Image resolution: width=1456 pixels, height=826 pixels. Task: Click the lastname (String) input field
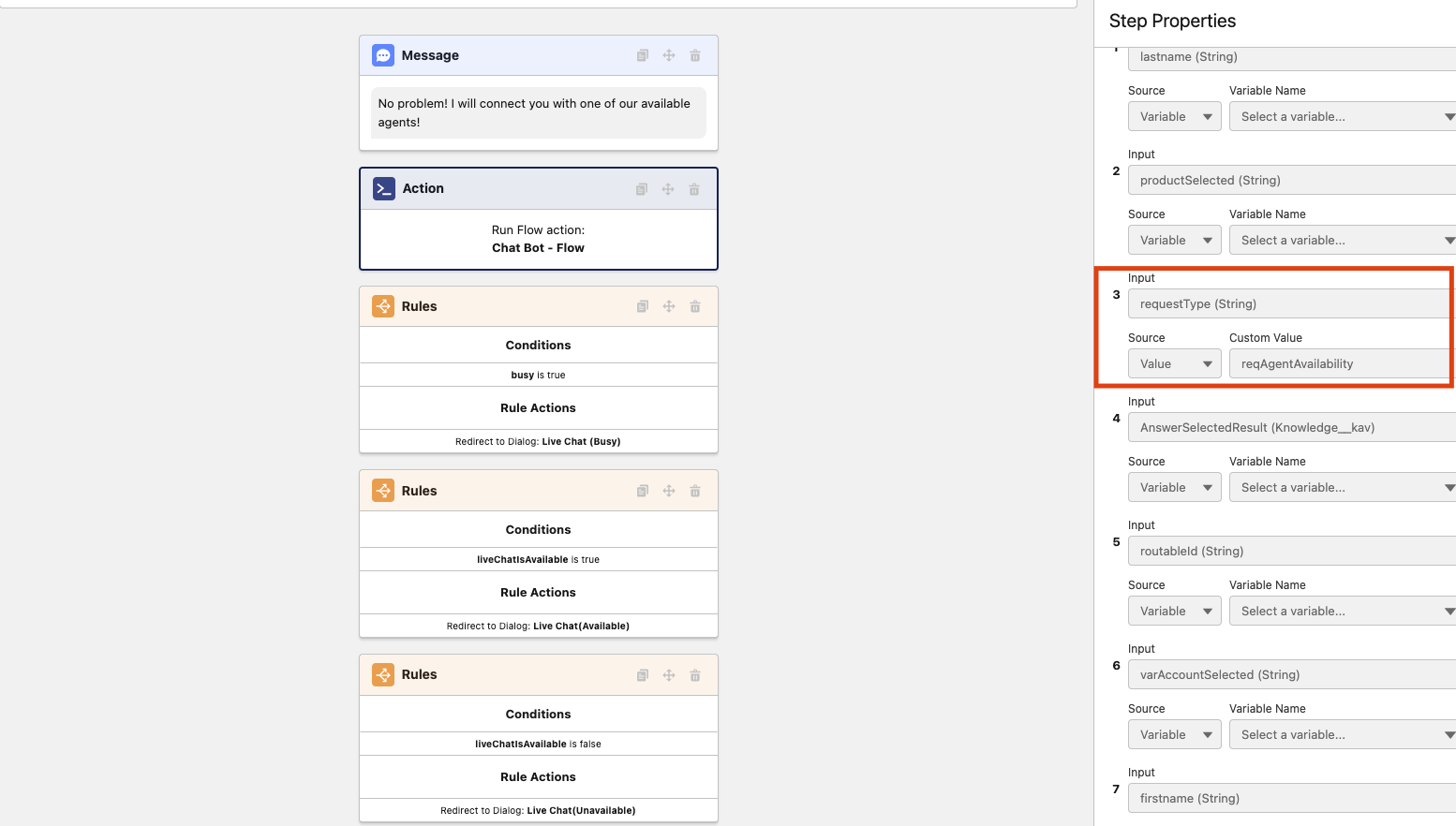click(1290, 57)
